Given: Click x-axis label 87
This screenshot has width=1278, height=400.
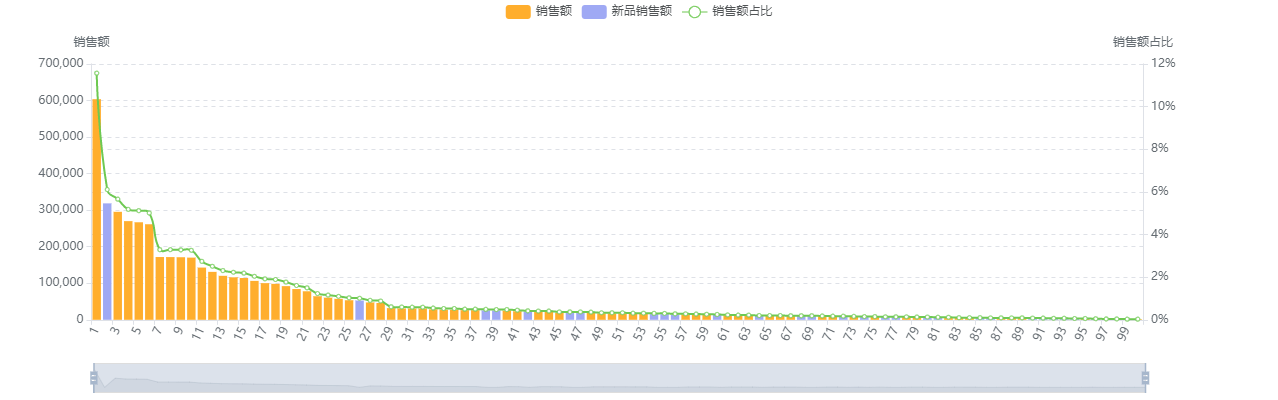Looking at the screenshot, I should (x=996, y=333).
